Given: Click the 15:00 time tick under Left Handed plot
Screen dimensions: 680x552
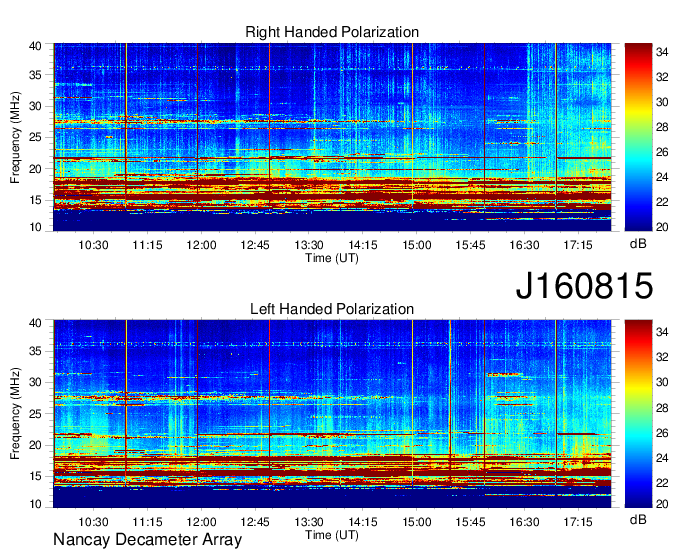Looking at the screenshot, I should tap(416, 522).
